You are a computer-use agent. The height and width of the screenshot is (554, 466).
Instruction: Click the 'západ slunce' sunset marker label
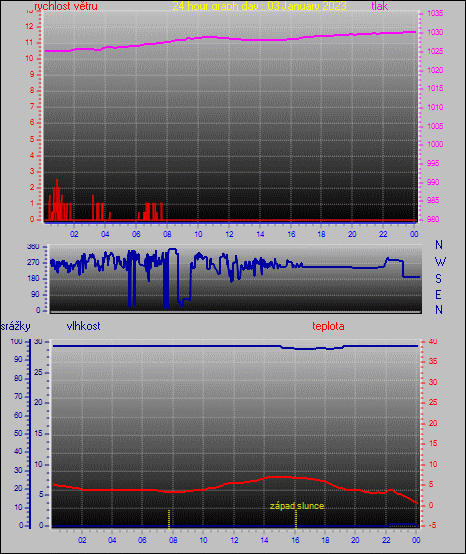pos(297,506)
